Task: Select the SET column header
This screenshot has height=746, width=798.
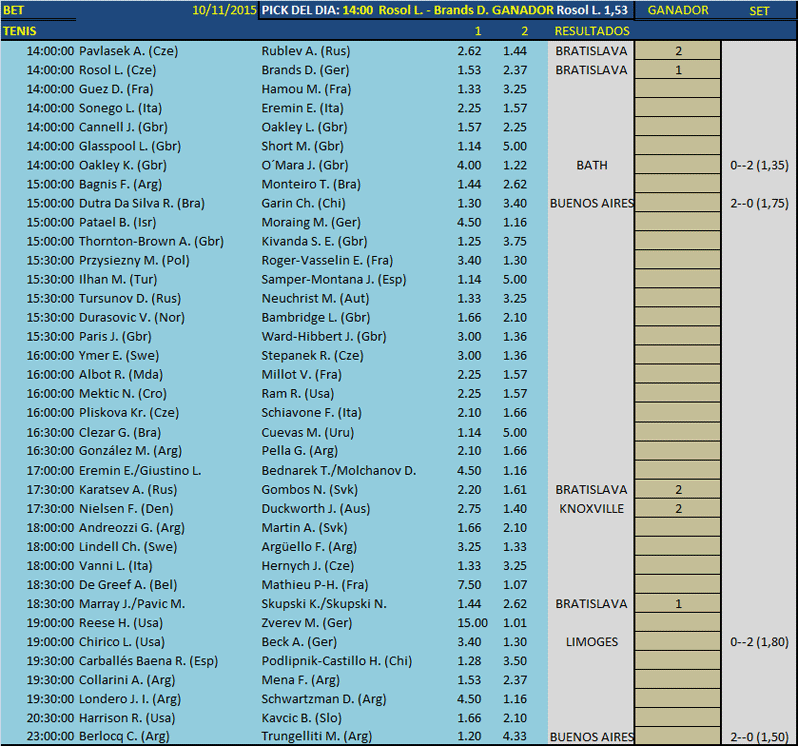Action: pos(759,11)
